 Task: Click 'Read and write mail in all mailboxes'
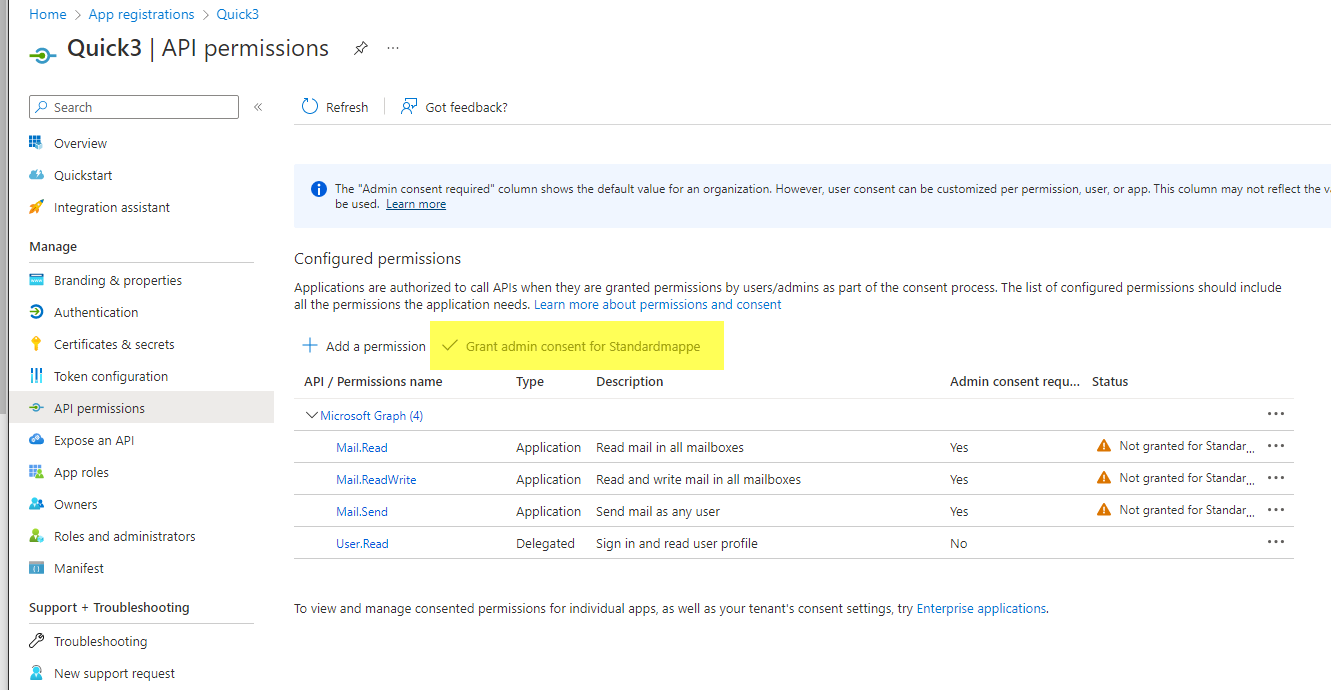pos(698,479)
